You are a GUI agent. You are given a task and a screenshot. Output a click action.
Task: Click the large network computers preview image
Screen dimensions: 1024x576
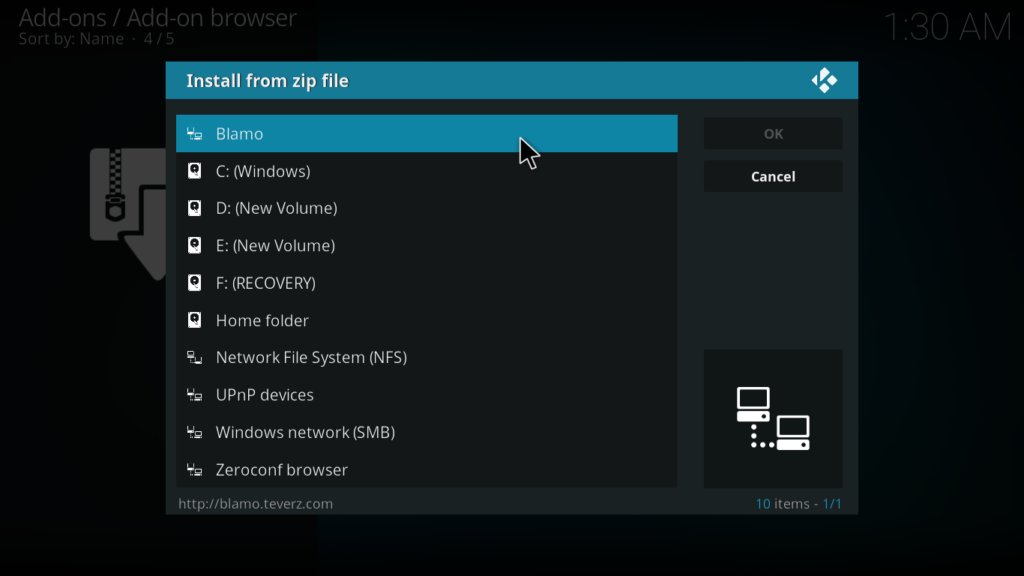click(x=773, y=419)
